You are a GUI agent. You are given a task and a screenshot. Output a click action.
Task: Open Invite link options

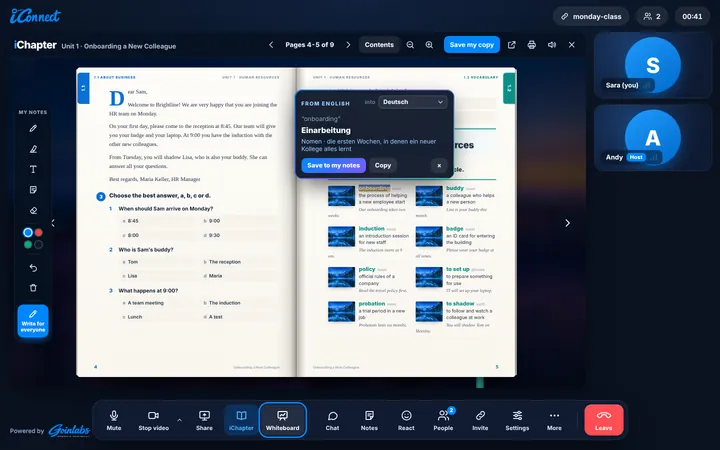pyautogui.click(x=480, y=421)
